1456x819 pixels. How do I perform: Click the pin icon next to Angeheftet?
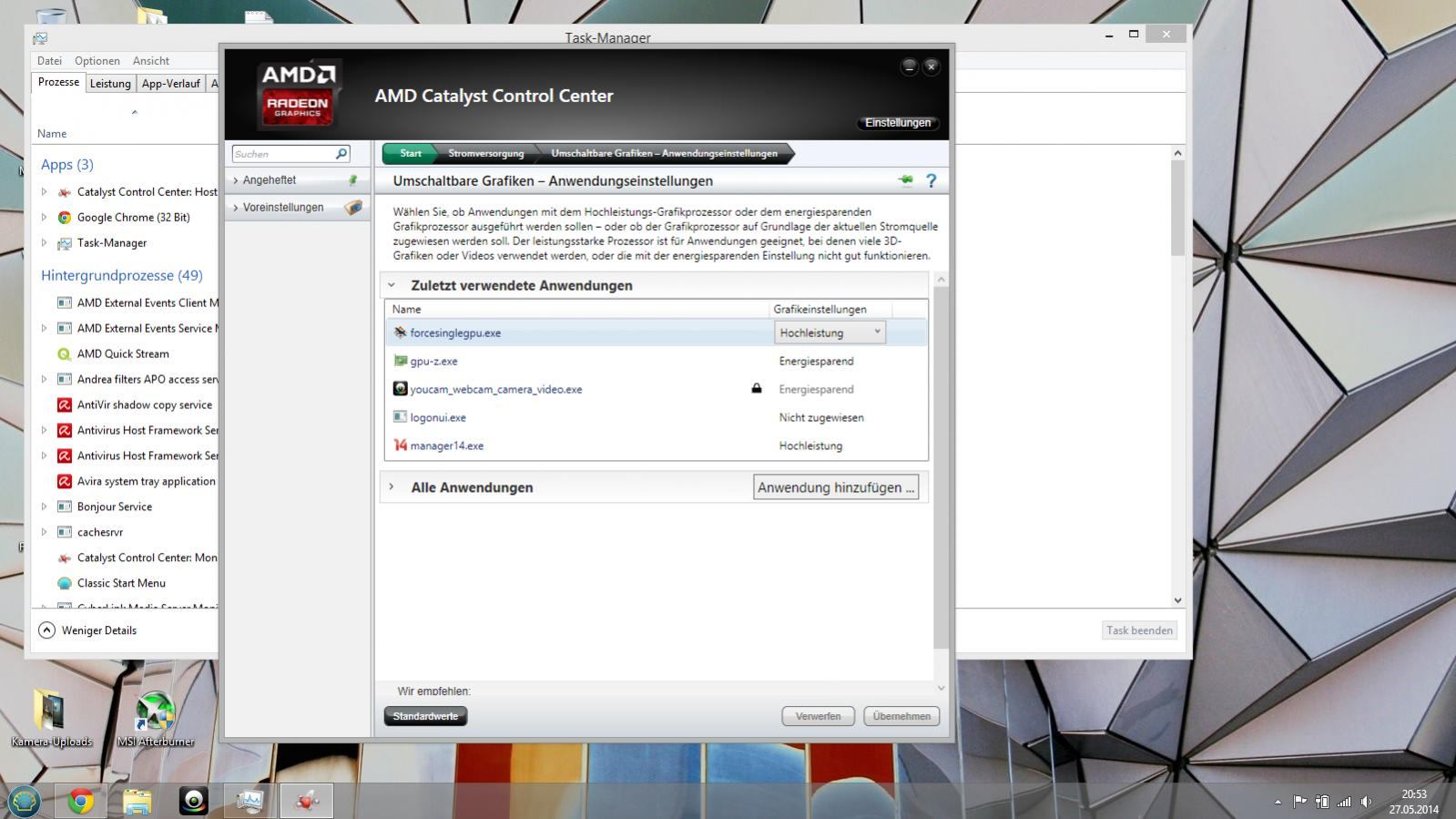[353, 180]
